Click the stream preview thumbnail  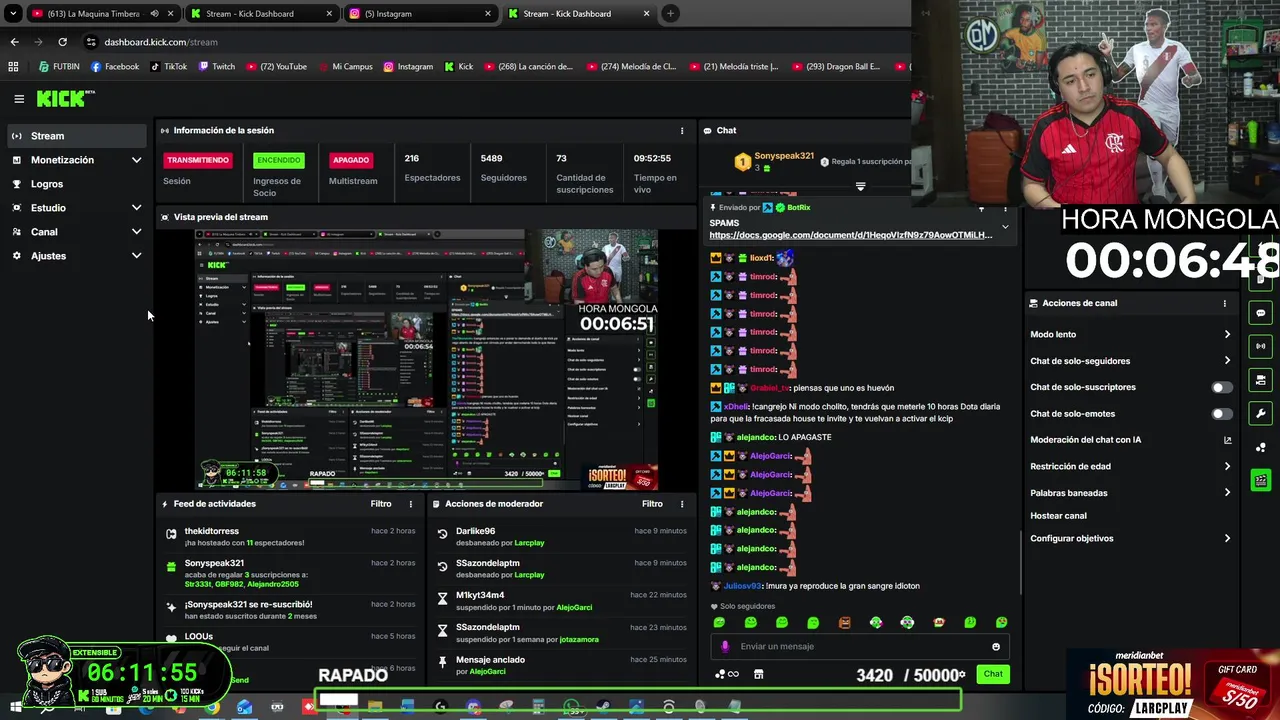click(x=426, y=360)
